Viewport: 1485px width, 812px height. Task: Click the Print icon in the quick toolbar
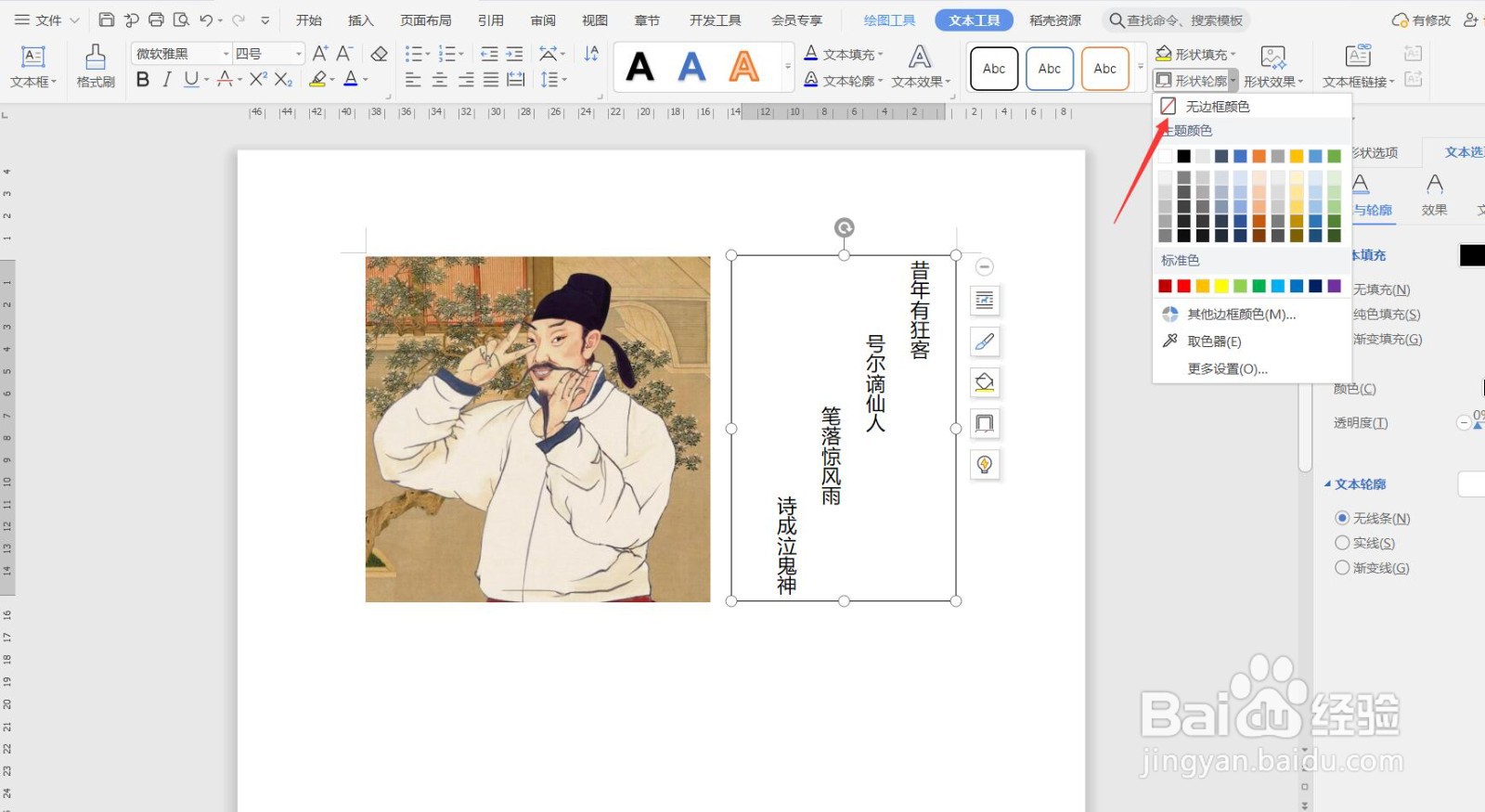click(x=156, y=19)
